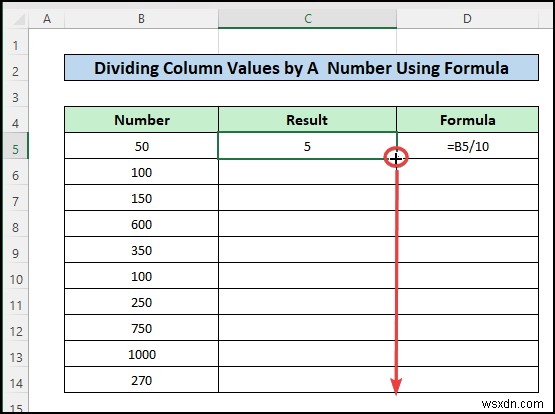Select cell B5 containing 50
This screenshot has height=414, width=555.
coord(142,146)
